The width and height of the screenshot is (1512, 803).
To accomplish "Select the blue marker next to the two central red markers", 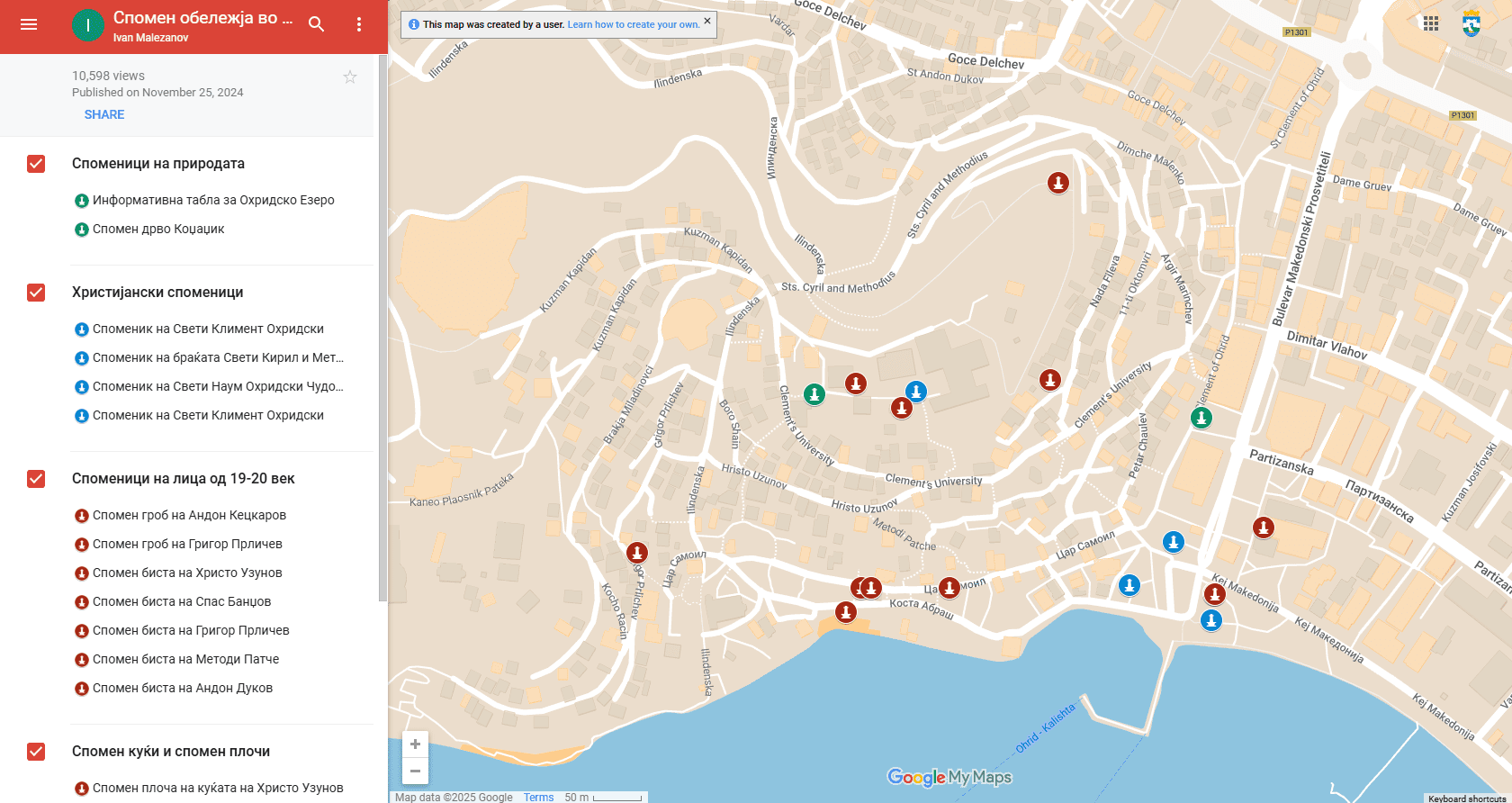I will pos(916,392).
